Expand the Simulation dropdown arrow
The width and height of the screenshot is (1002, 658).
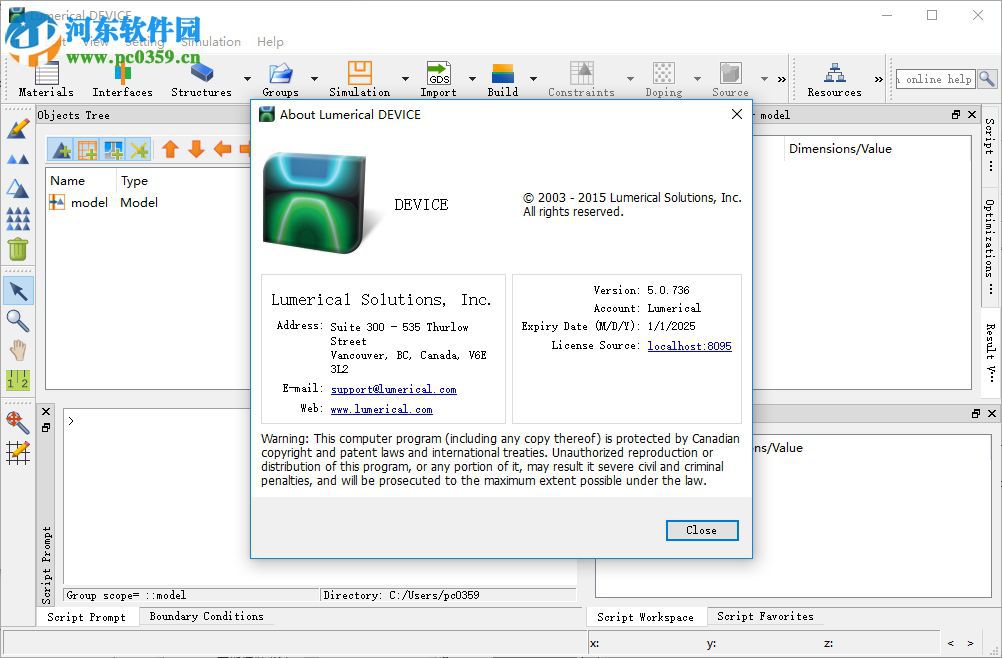coord(405,78)
